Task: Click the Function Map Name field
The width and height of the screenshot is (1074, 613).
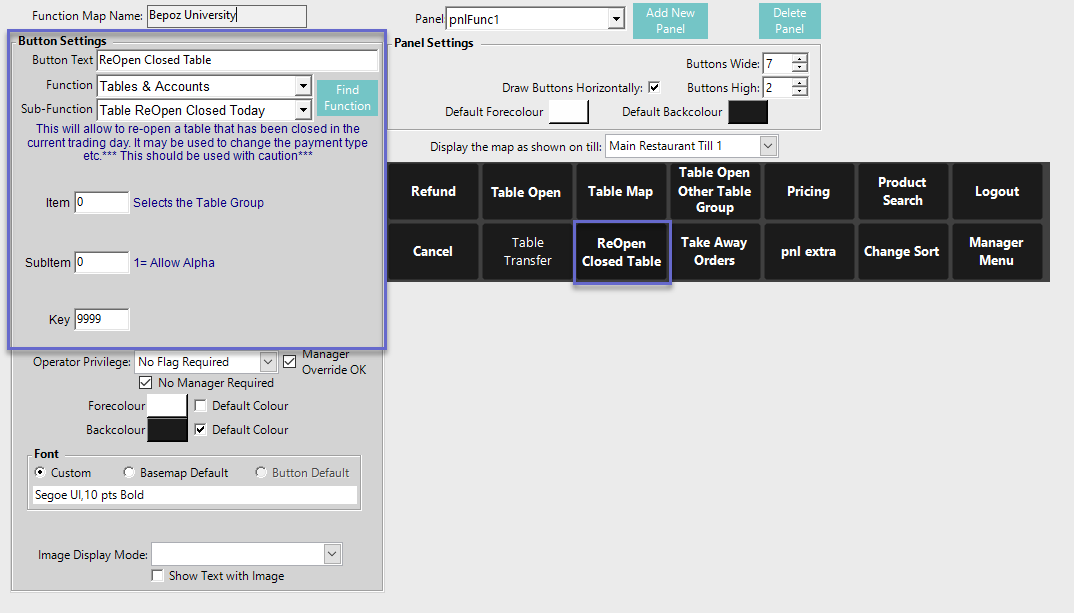Action: click(x=227, y=16)
